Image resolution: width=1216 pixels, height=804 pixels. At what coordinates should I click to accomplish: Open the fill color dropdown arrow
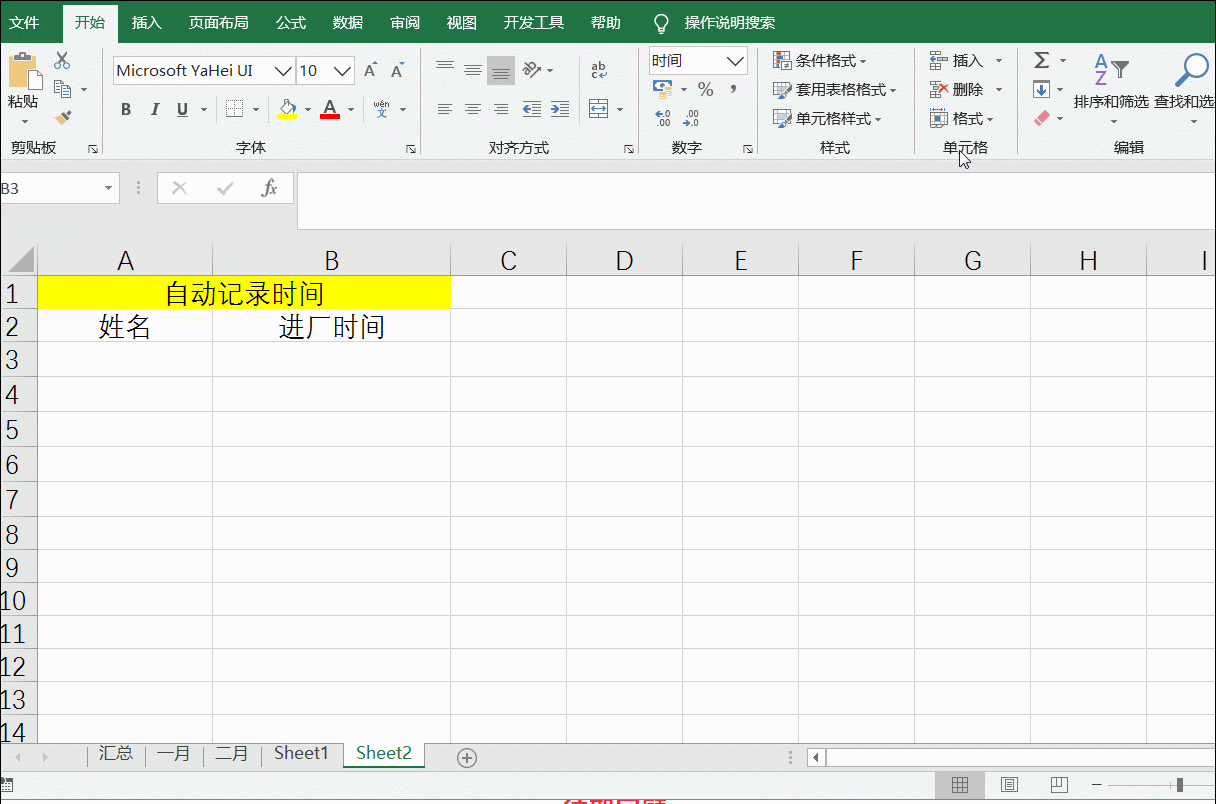click(x=308, y=110)
